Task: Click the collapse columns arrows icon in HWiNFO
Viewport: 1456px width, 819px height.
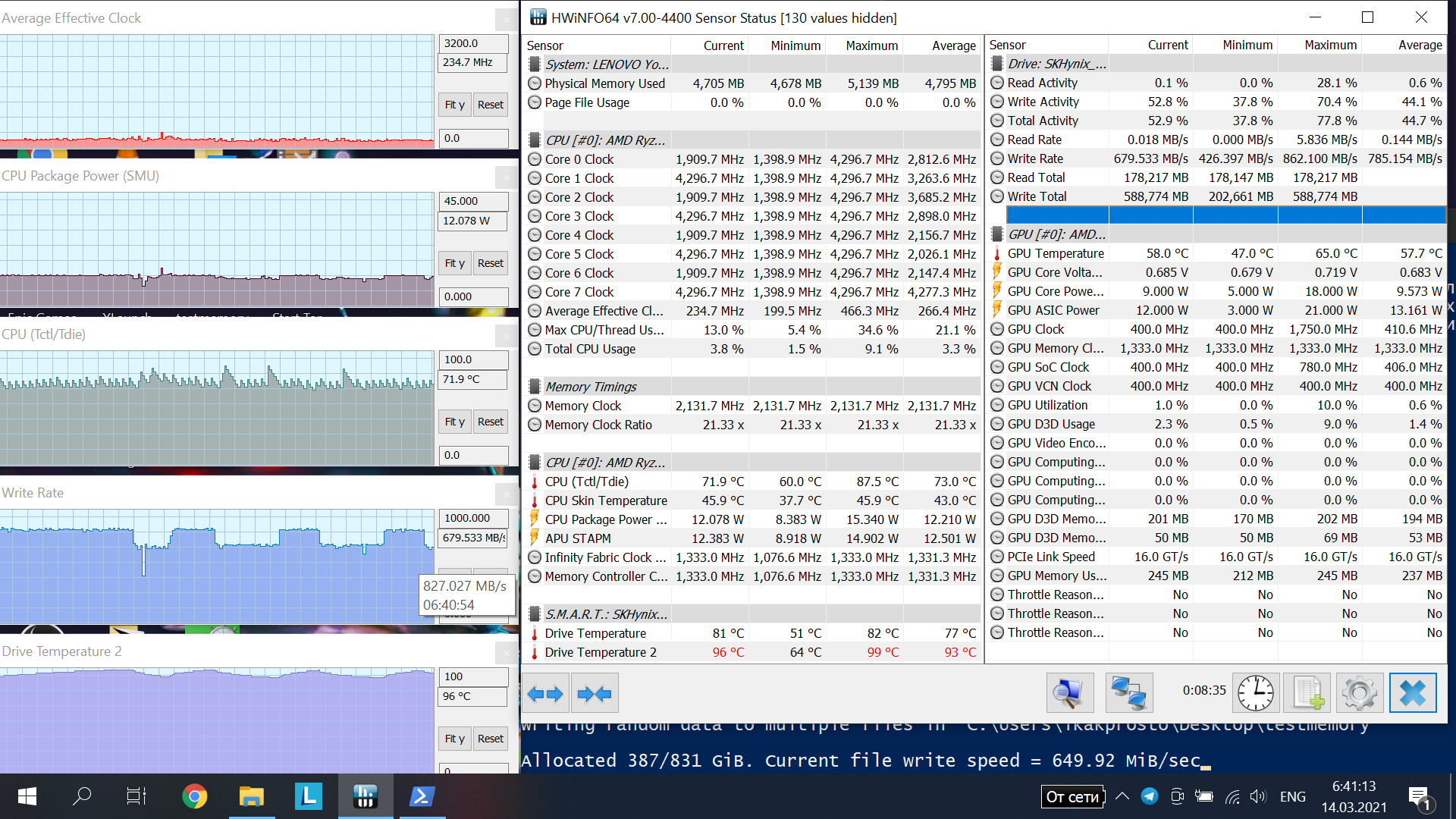Action: coord(595,693)
